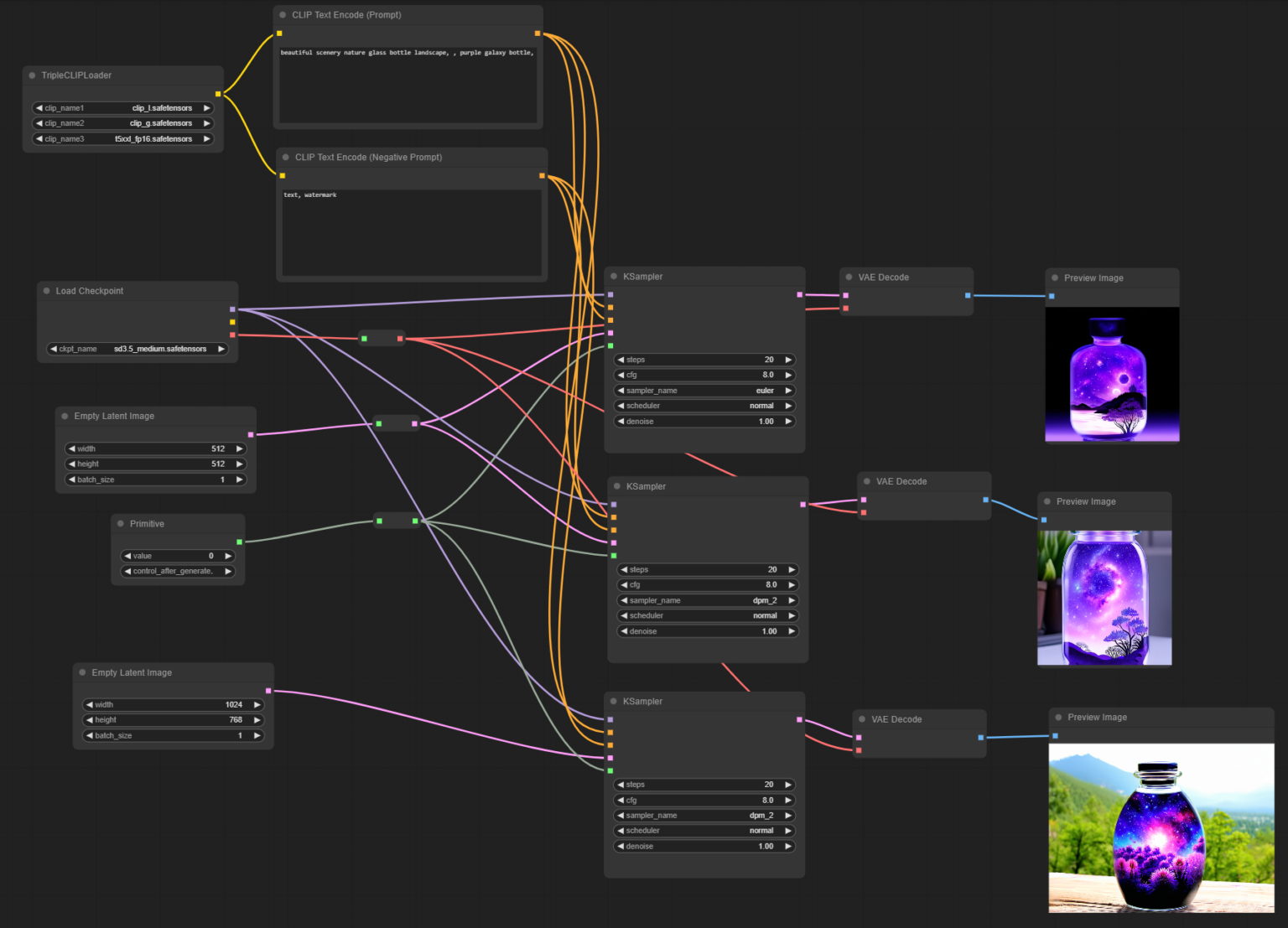1288x928 pixels.
Task: Collapse the top KSampler node via its title dot
Action: pos(615,276)
